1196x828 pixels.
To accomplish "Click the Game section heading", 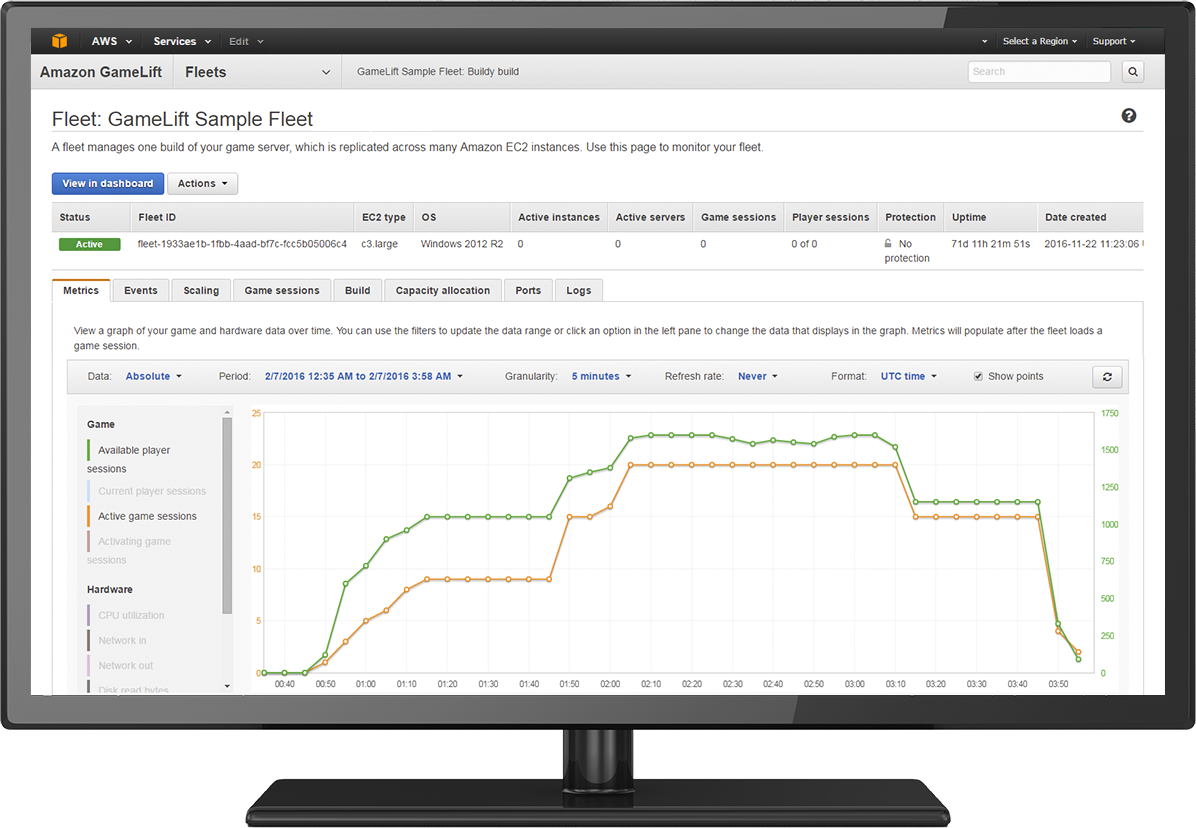I will click(x=101, y=424).
